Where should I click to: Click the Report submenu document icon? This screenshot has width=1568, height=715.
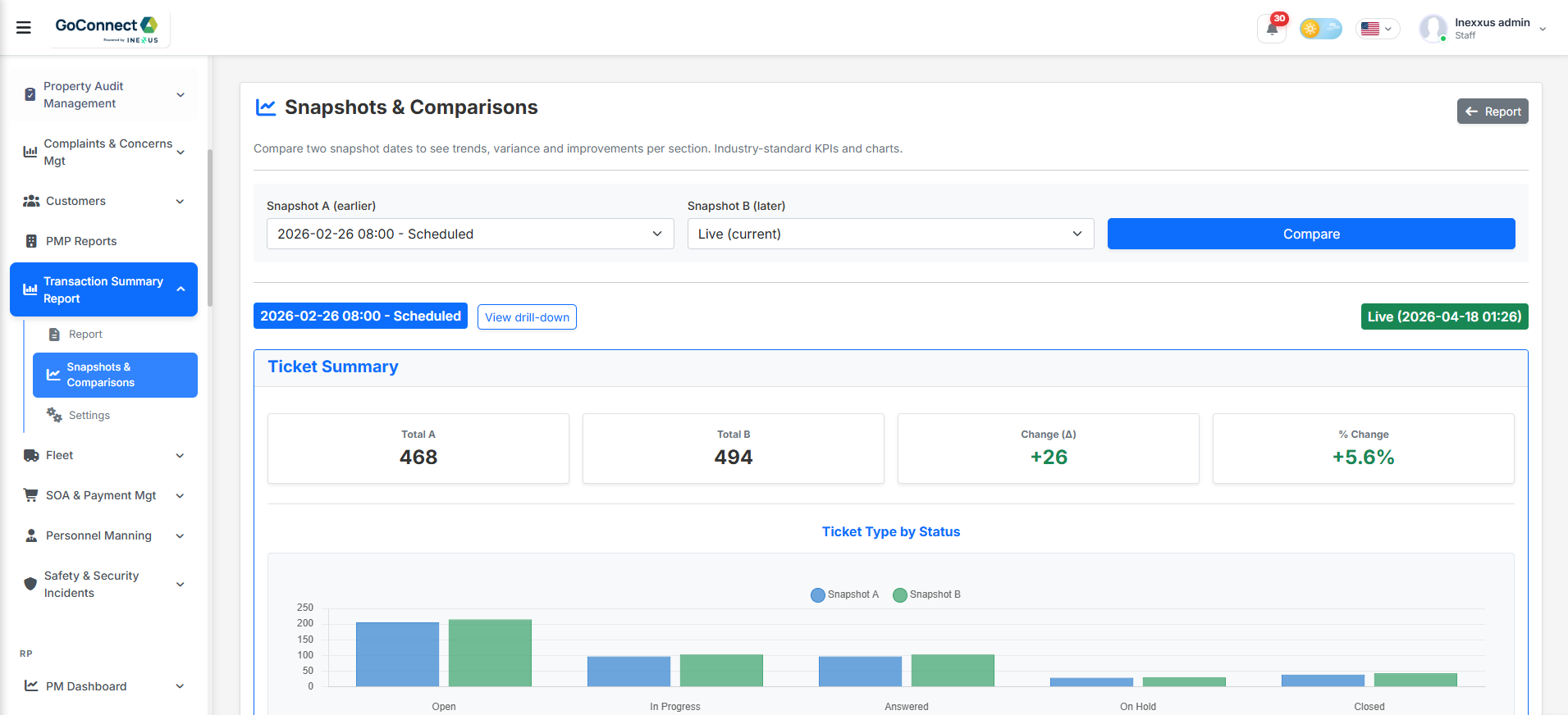point(54,335)
